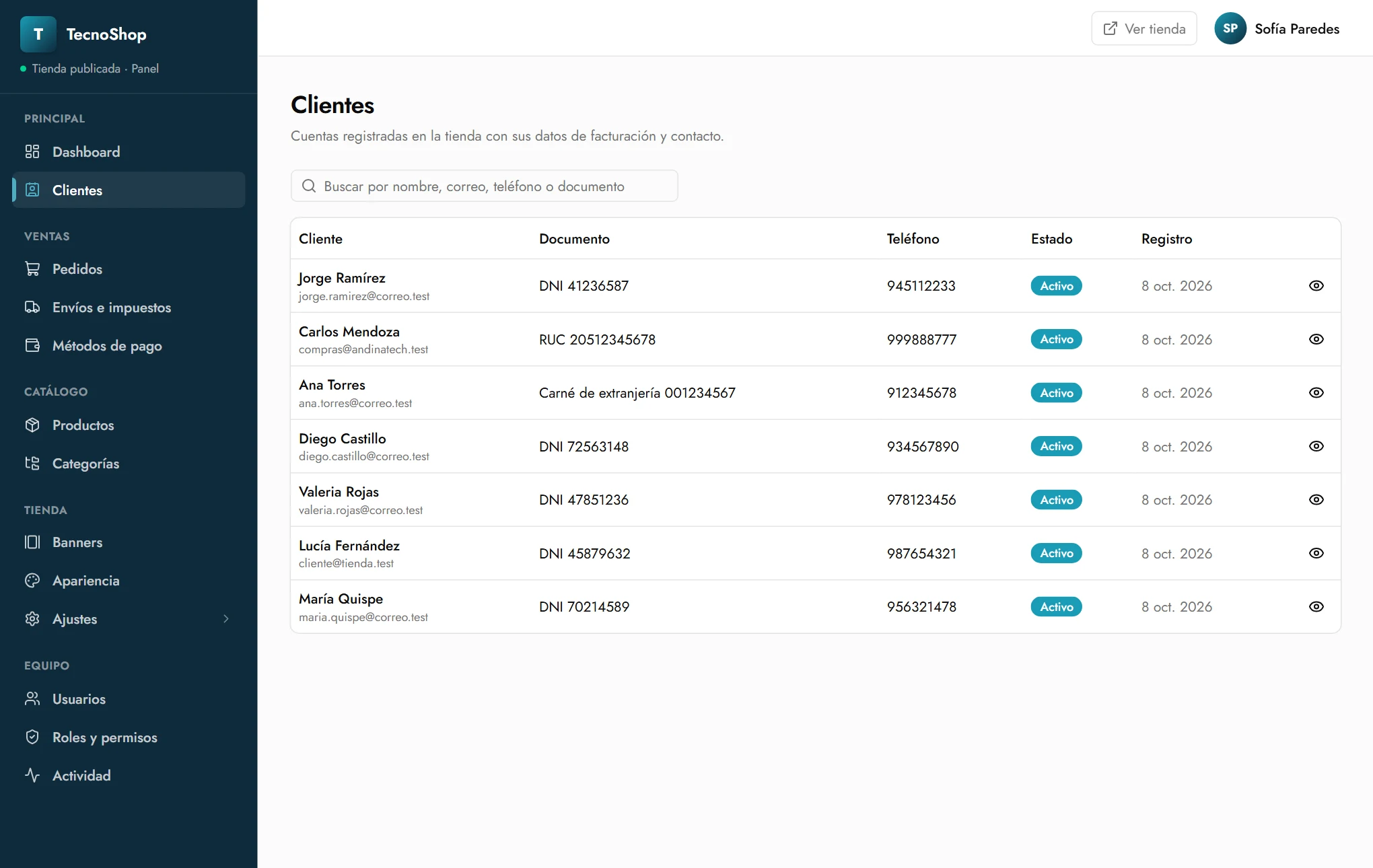Image resolution: width=1373 pixels, height=868 pixels.
Task: Click the SP avatar of Sofía Paredes
Action: tap(1230, 28)
